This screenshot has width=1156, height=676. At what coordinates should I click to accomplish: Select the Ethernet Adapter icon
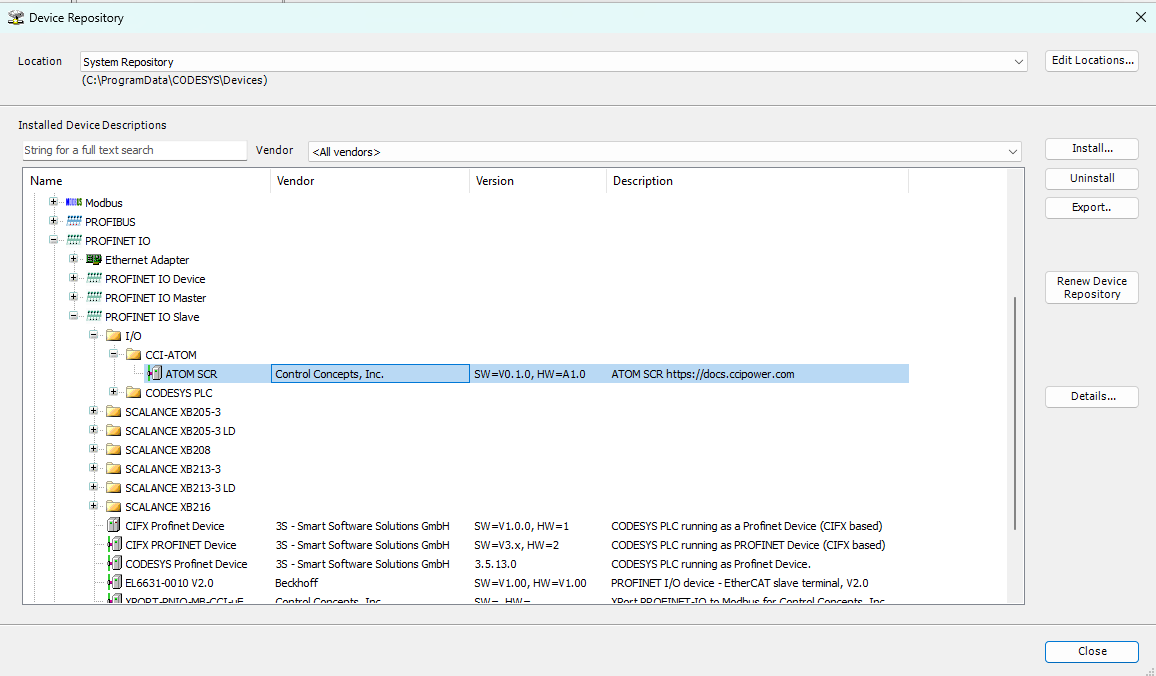(94, 260)
